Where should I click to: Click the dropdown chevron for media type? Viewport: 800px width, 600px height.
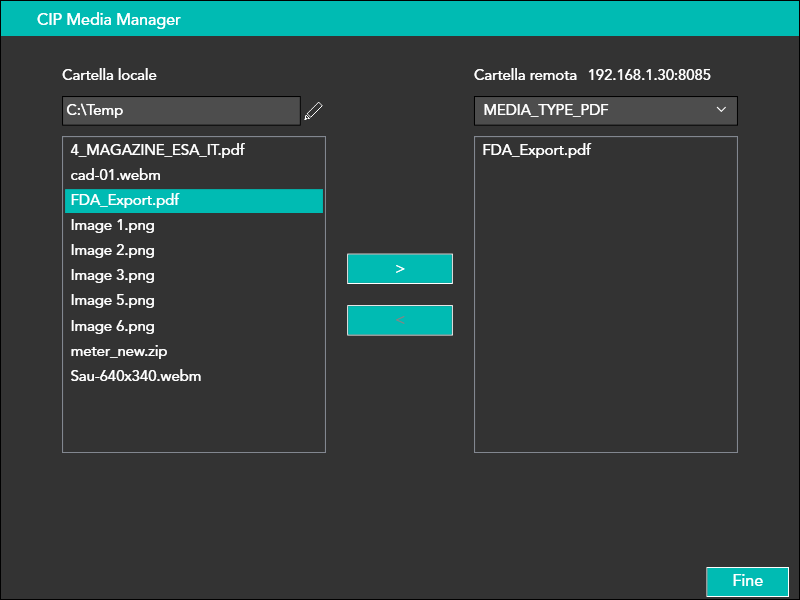tap(721, 110)
